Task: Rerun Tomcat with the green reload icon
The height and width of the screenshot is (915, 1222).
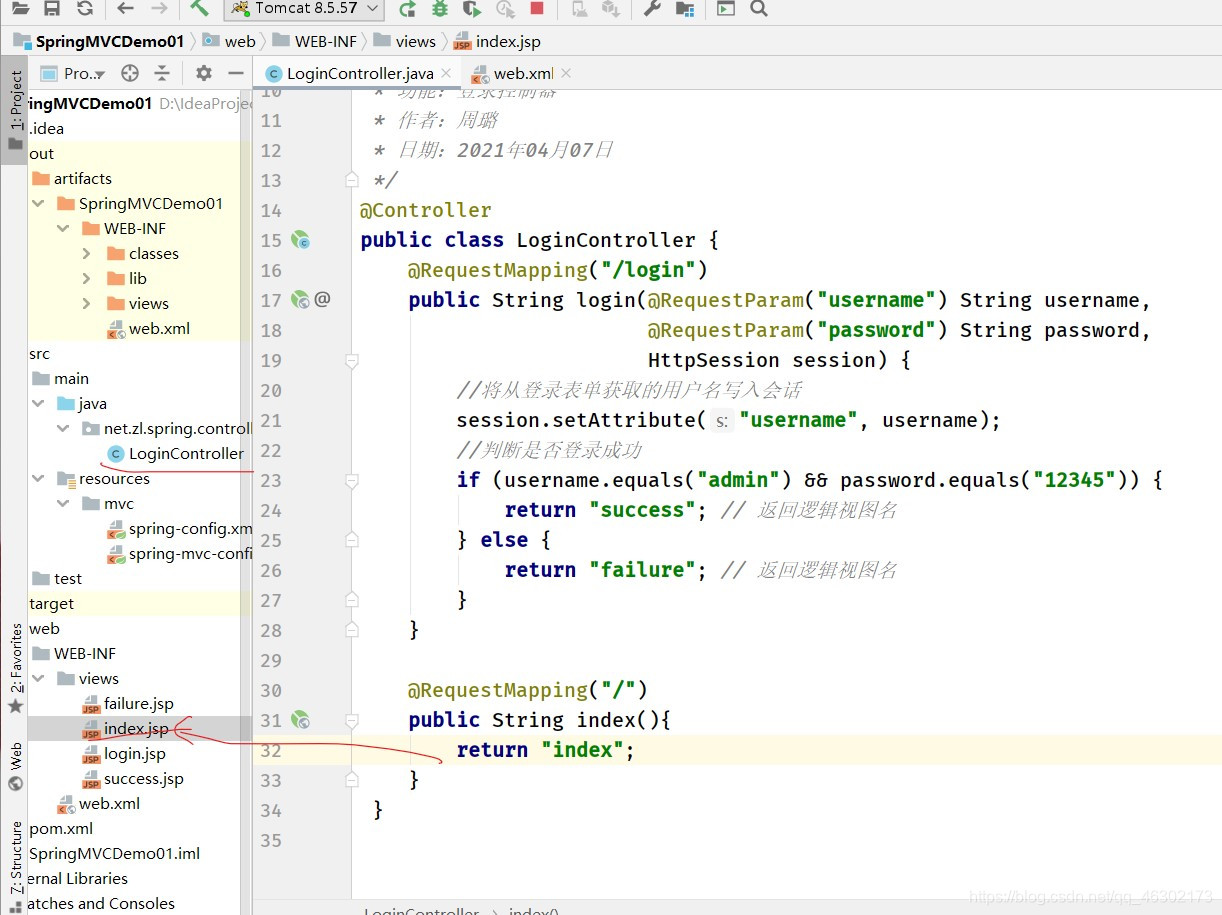Action: point(407,9)
